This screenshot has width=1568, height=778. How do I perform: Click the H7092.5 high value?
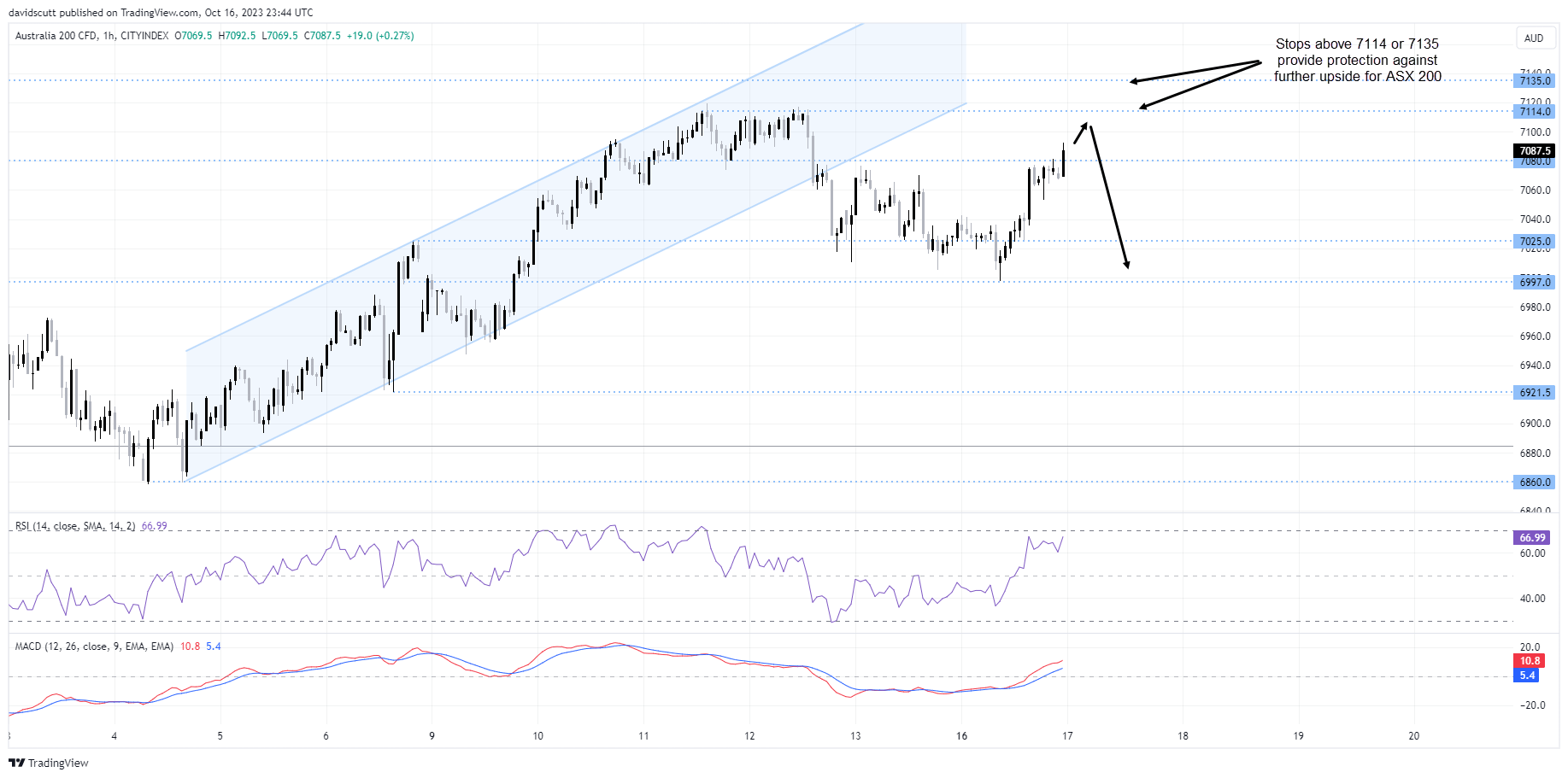click(237, 36)
